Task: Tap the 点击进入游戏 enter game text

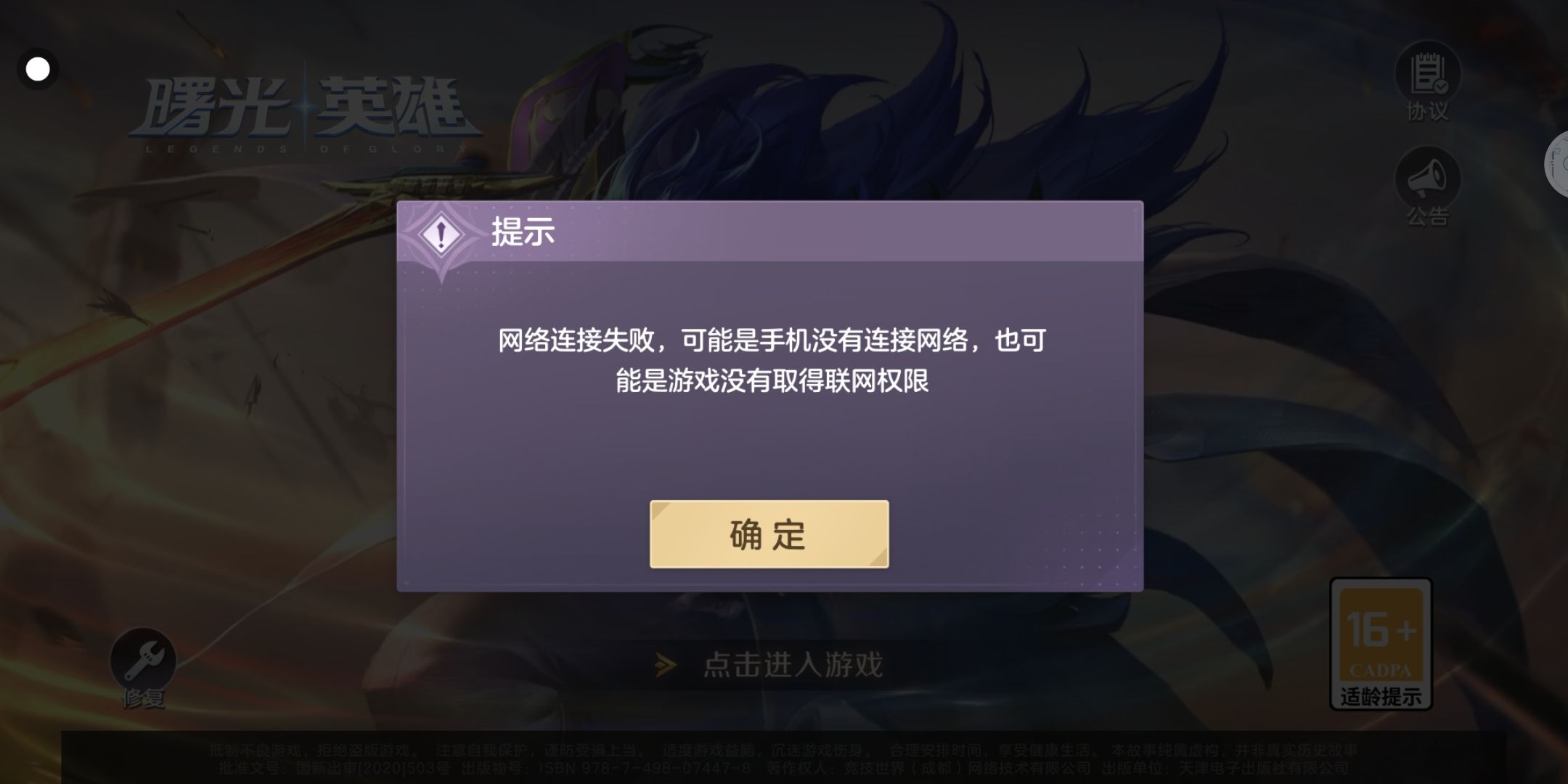Action: (793, 665)
